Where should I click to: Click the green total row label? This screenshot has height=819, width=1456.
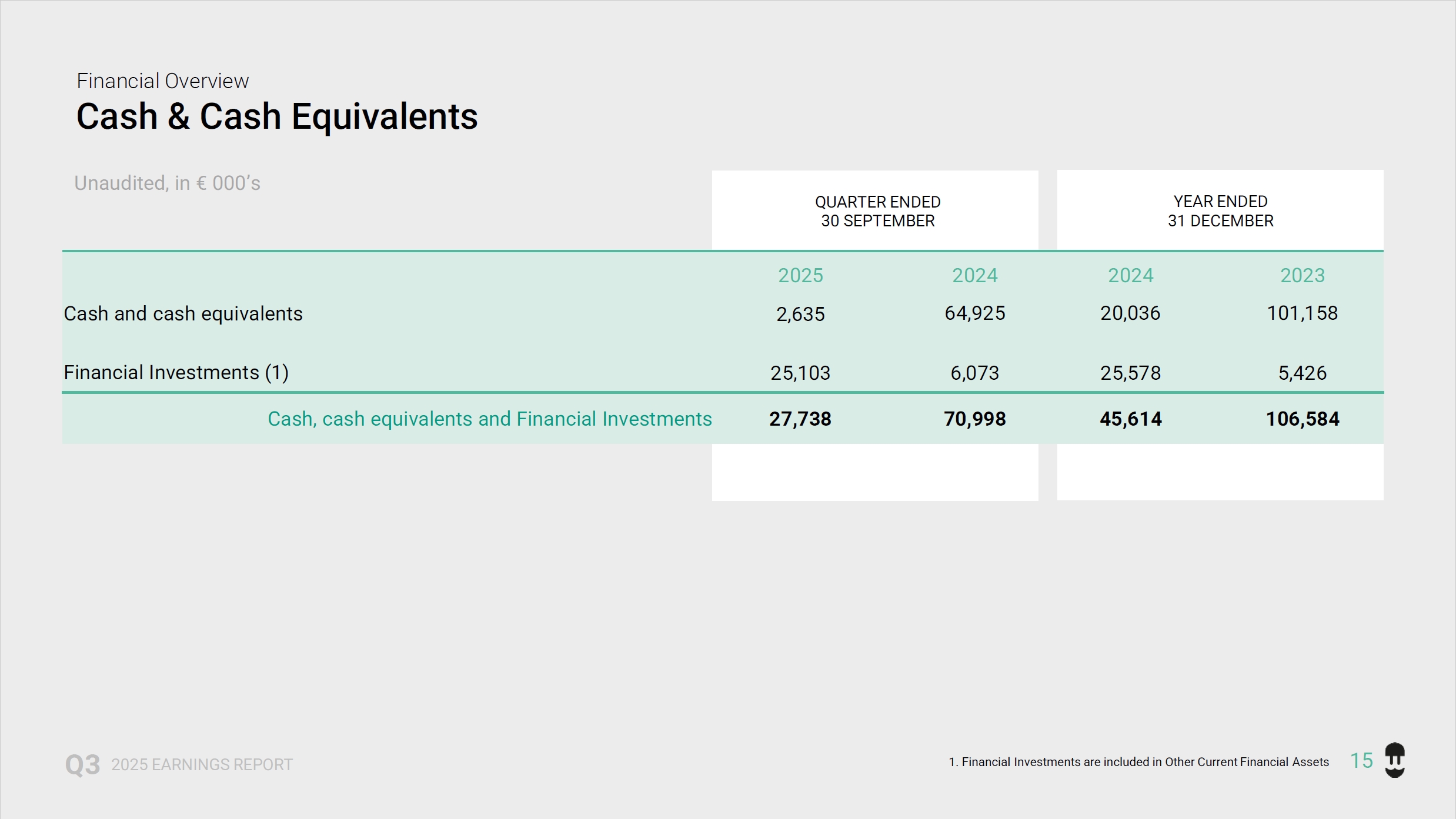pos(489,419)
